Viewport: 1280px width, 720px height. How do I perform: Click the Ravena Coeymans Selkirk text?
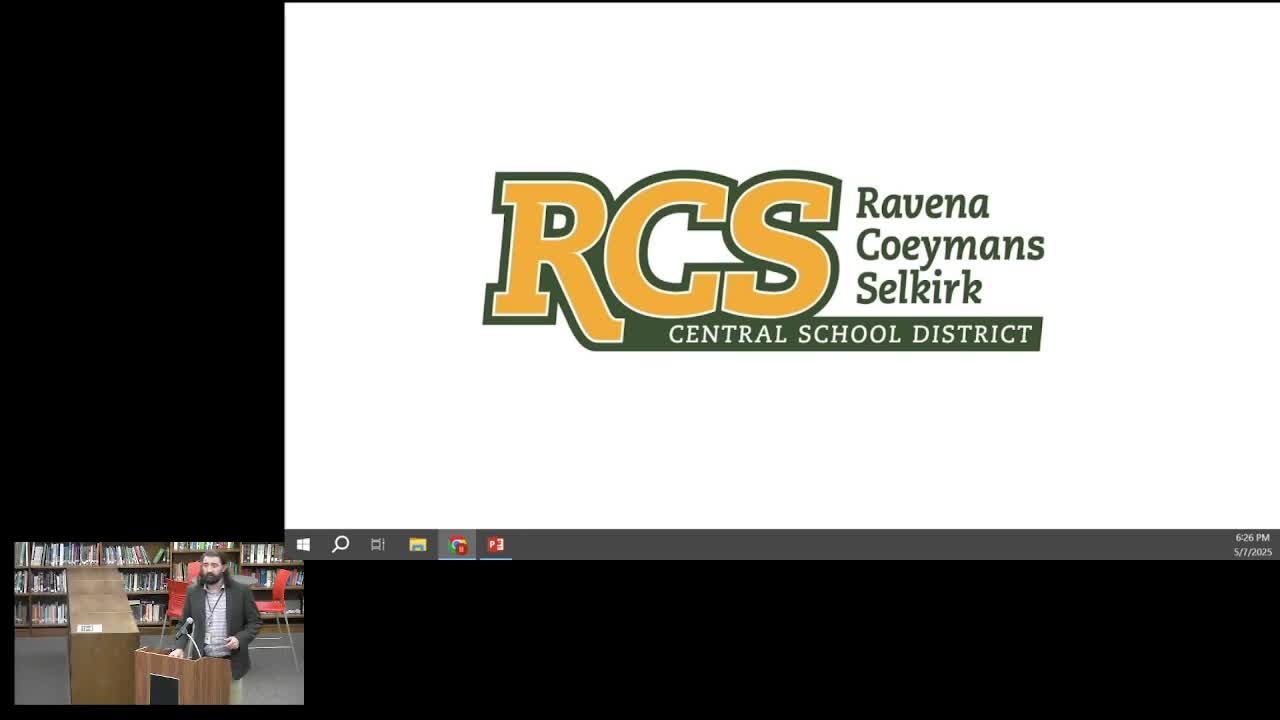949,245
